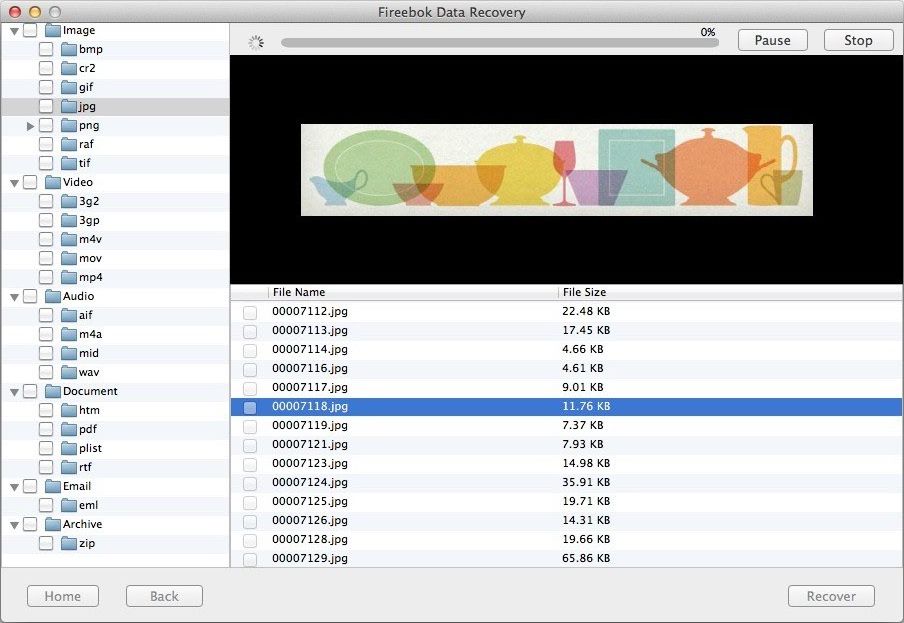The image size is (904, 623).
Task: Tick the Archive category checkbox
Action: tap(30, 525)
